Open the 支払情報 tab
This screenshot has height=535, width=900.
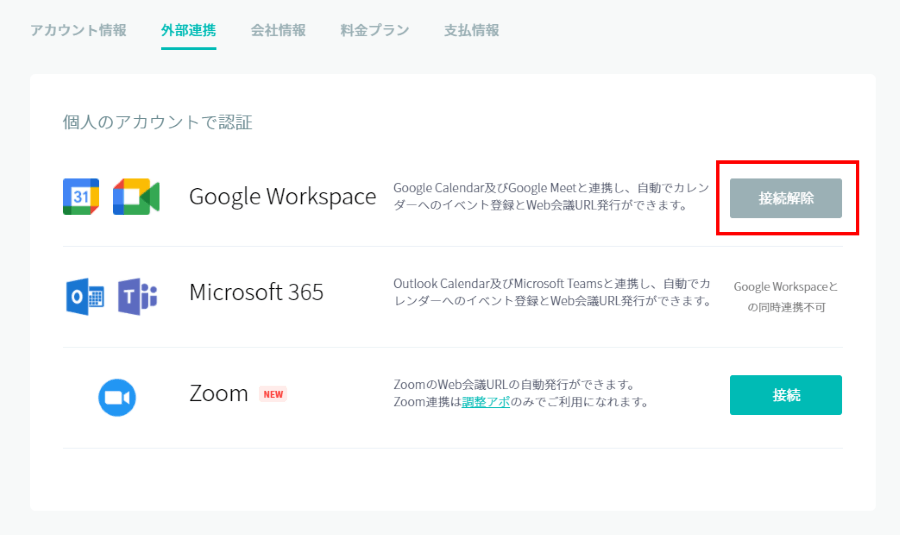[x=471, y=30]
